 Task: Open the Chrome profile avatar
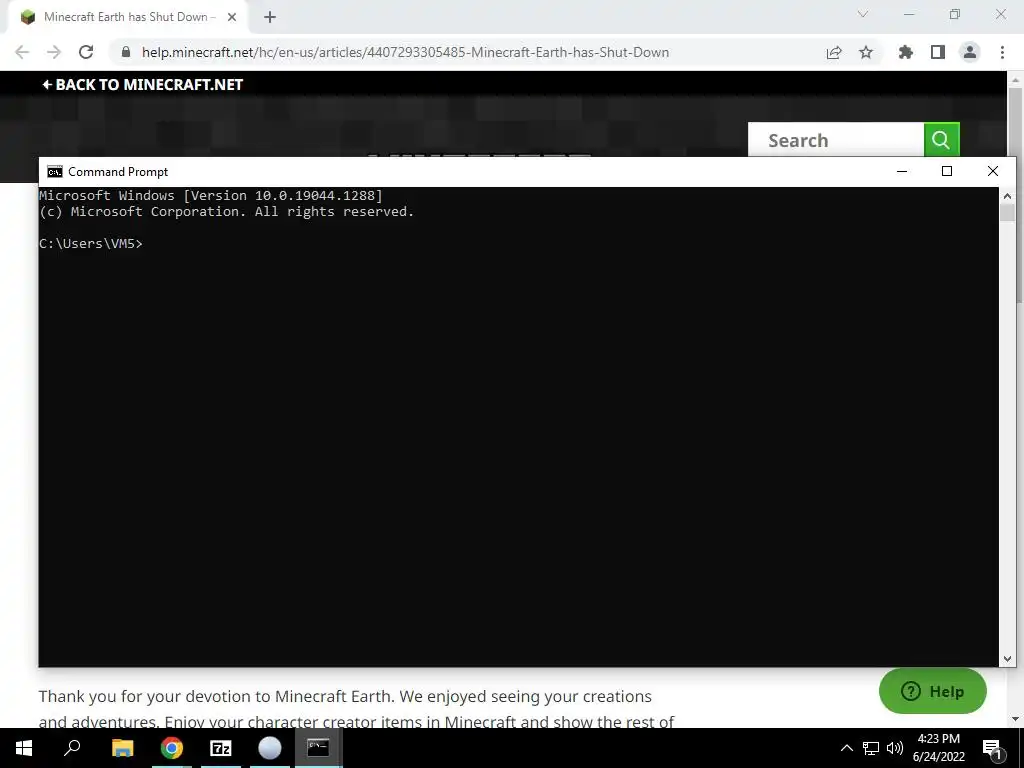pyautogui.click(x=970, y=52)
